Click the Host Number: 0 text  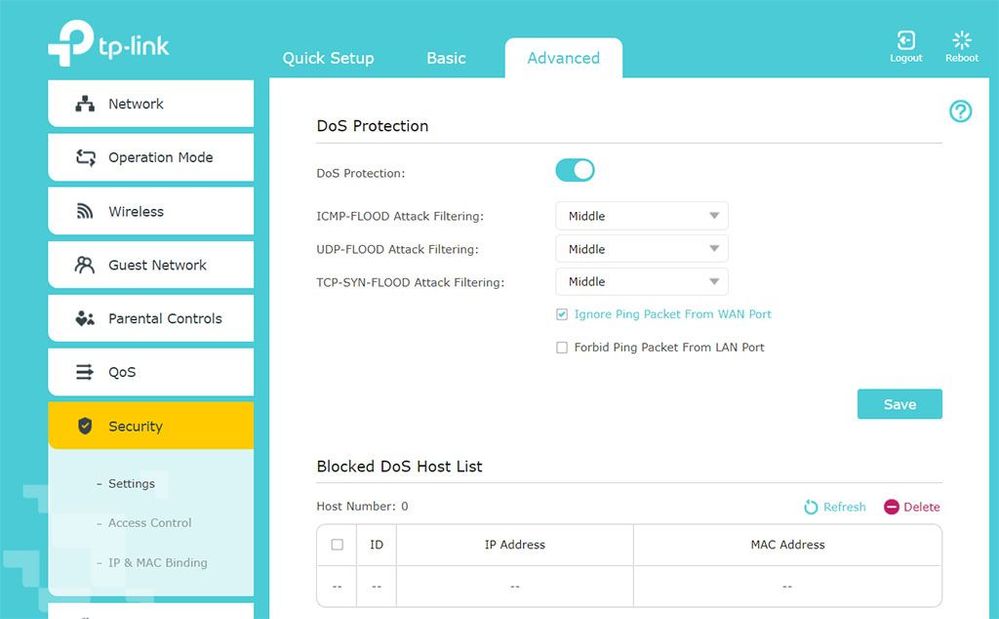pos(363,506)
